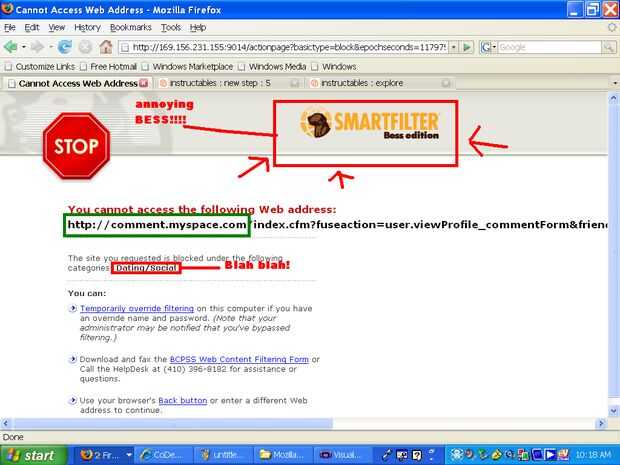Click inside the Google search box
The image size is (620, 465).
pyautogui.click(x=550, y=47)
